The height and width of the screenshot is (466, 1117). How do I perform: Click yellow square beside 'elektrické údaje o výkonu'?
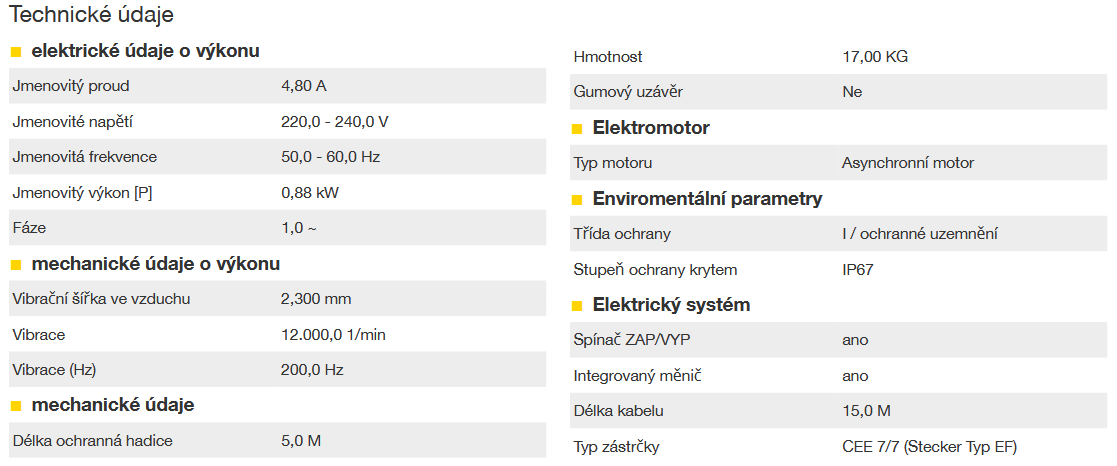(15, 52)
